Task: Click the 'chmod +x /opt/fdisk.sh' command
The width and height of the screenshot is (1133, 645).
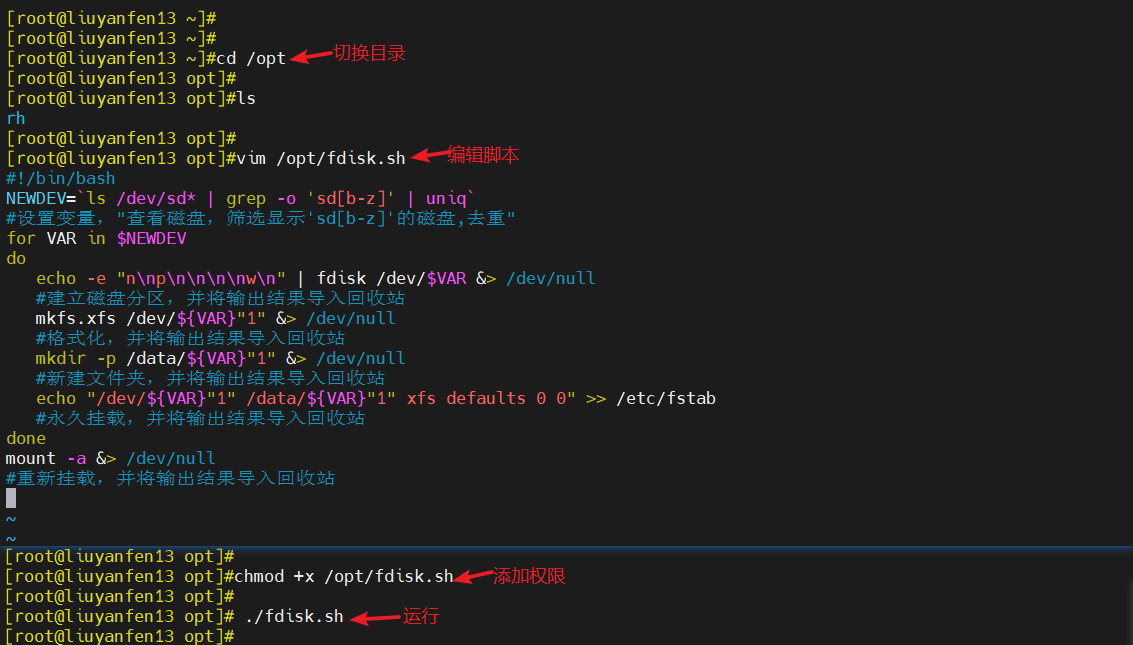Action: pos(344,576)
